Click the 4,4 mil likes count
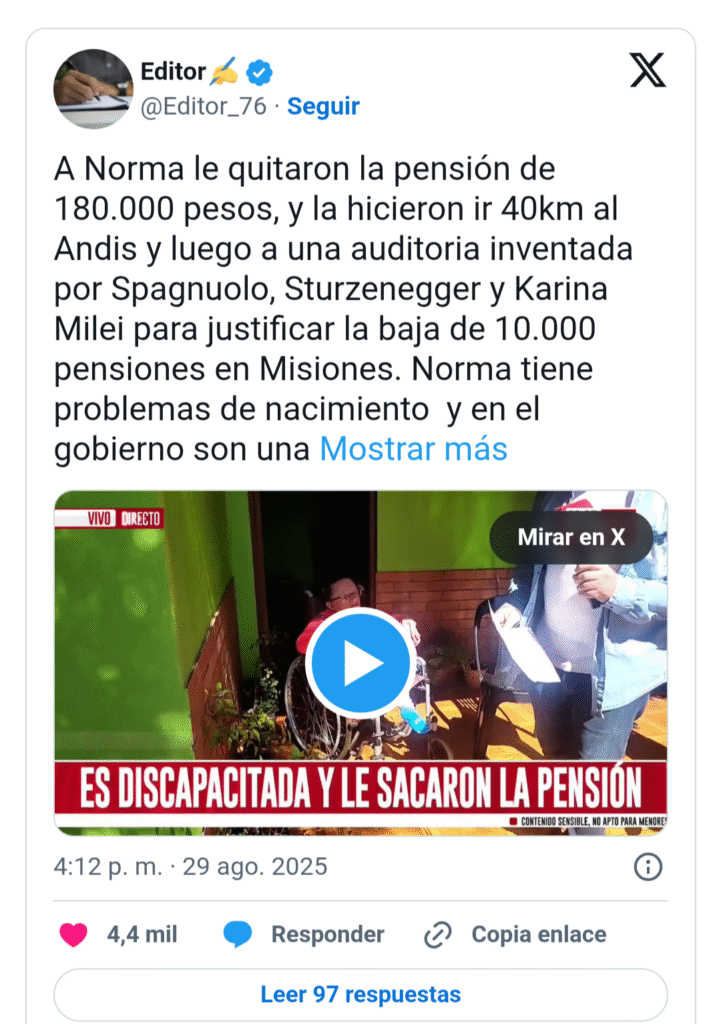 pos(142,935)
